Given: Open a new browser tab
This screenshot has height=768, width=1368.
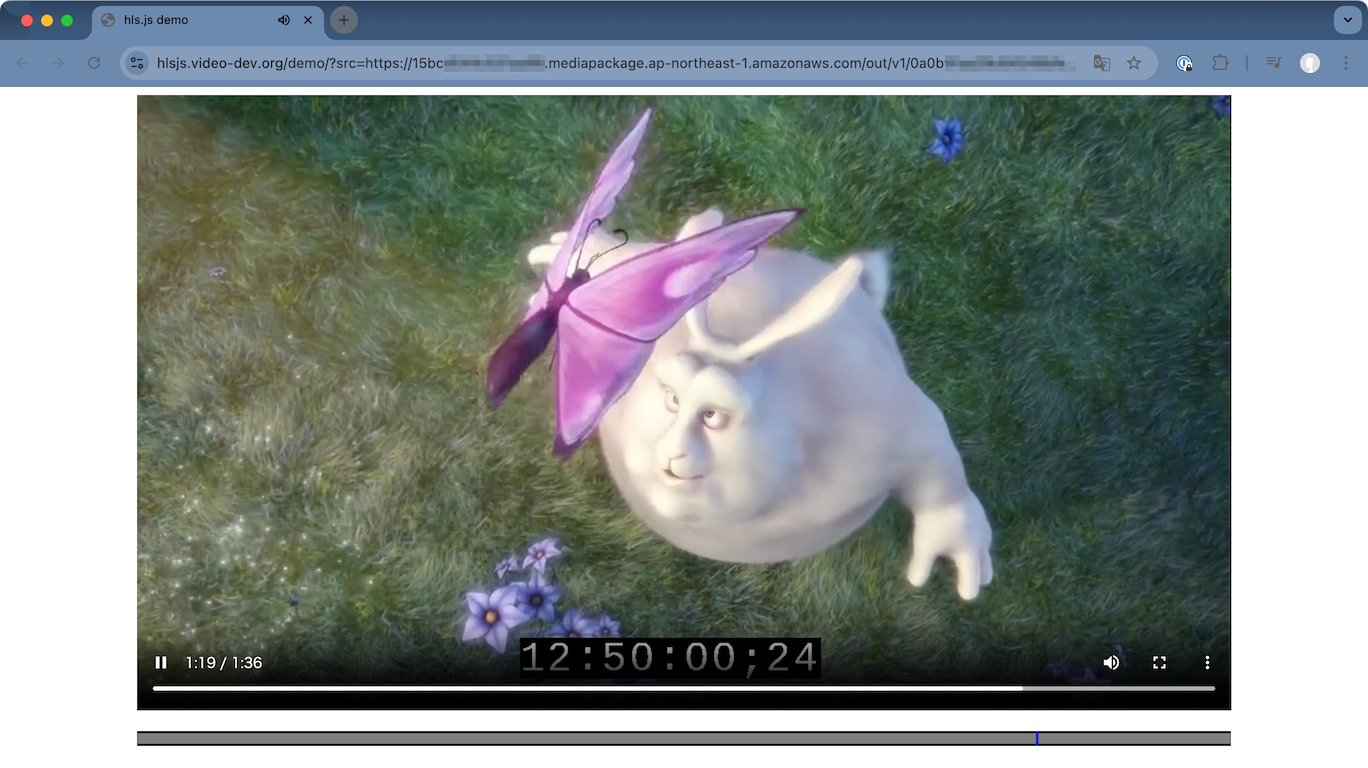Looking at the screenshot, I should [343, 20].
